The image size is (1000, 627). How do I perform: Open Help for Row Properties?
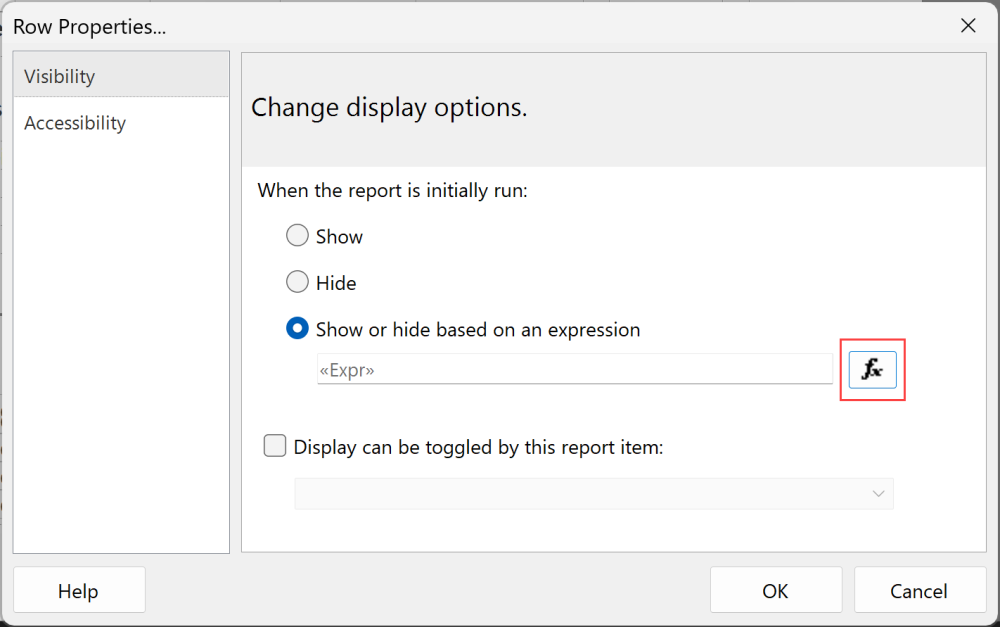(79, 590)
